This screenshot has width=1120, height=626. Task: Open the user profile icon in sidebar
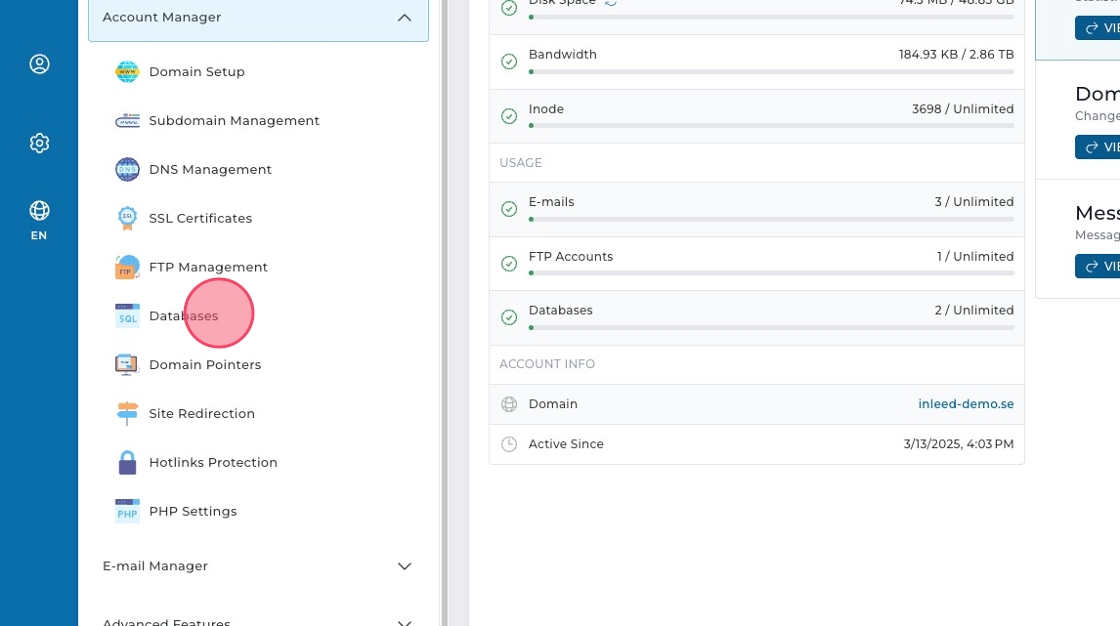click(x=39, y=64)
